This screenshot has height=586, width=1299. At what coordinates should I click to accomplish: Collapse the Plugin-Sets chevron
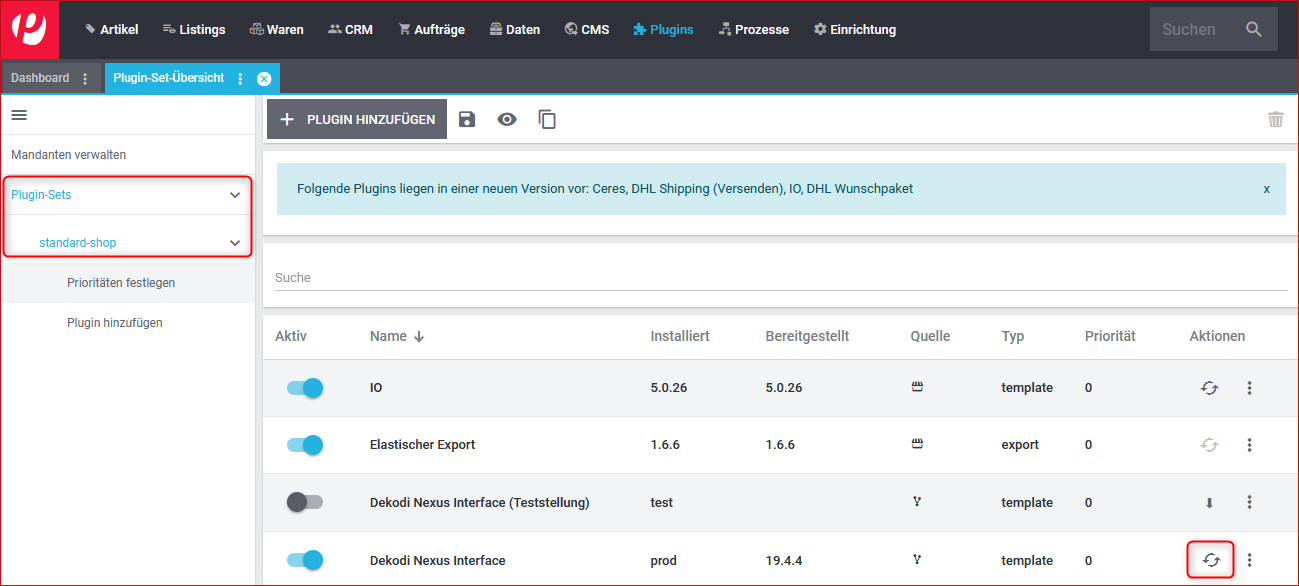coord(235,195)
